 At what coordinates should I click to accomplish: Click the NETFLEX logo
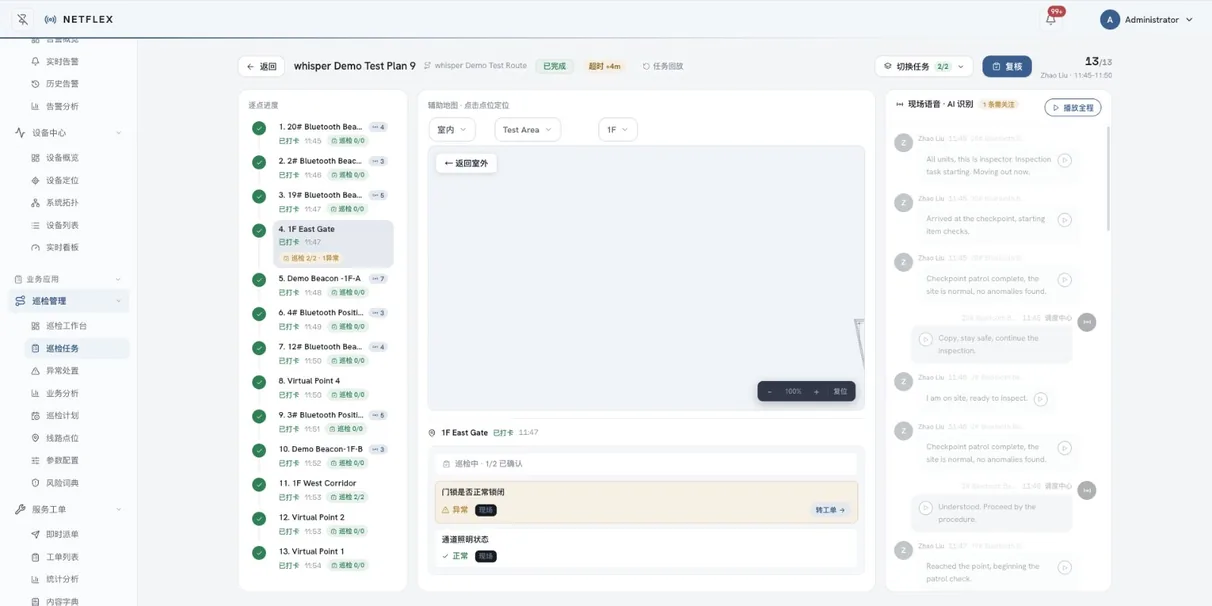click(79, 19)
